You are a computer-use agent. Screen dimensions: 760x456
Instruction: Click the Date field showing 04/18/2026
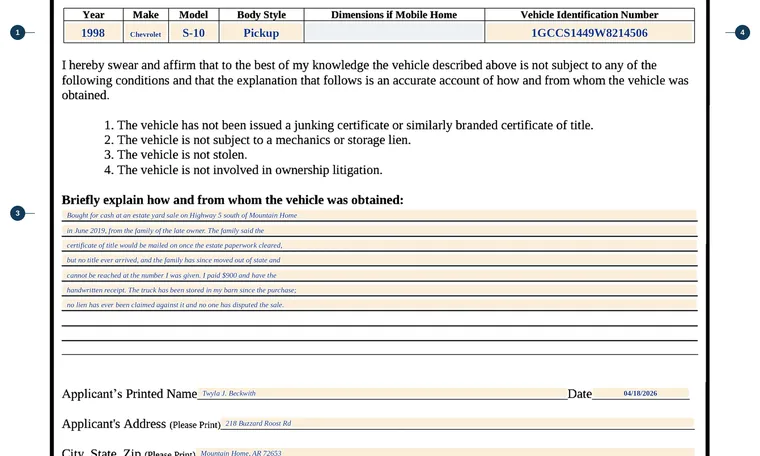[x=640, y=393]
